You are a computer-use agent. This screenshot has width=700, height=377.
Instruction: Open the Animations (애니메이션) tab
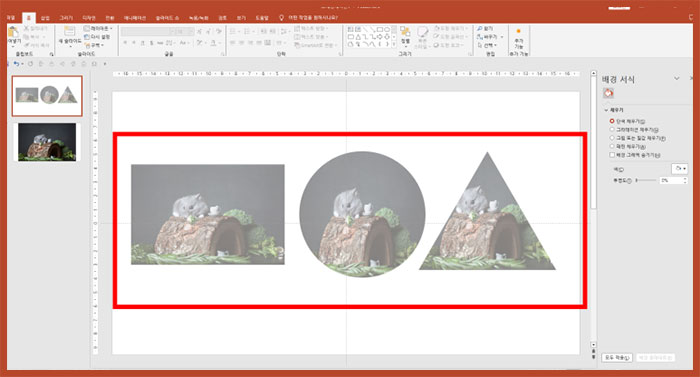(135, 18)
